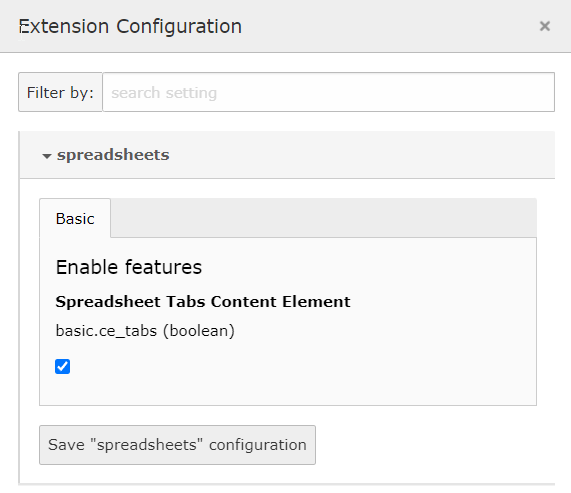The height and width of the screenshot is (493, 571).
Task: Close the Extension Configuration dialog
Action: pos(544,26)
